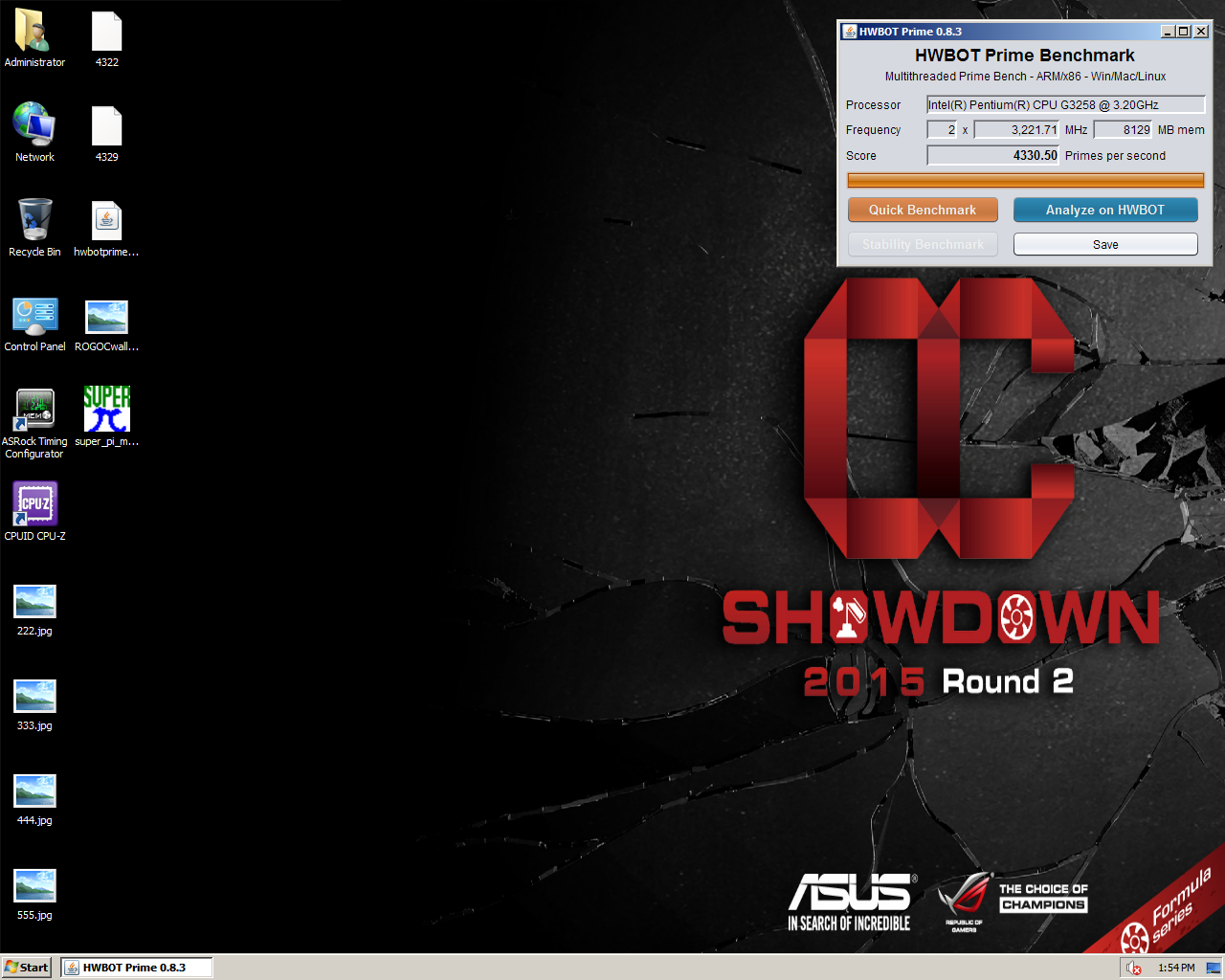The height and width of the screenshot is (980, 1225).
Task: Open the Network desktop icon
Action: [34, 125]
